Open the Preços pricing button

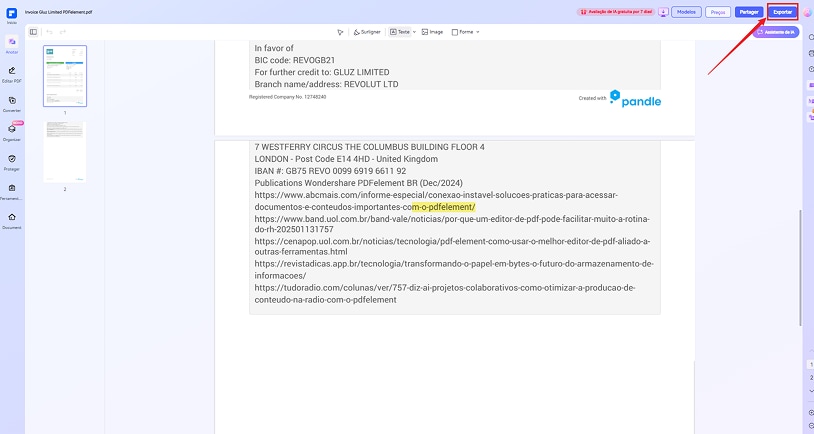click(x=718, y=12)
